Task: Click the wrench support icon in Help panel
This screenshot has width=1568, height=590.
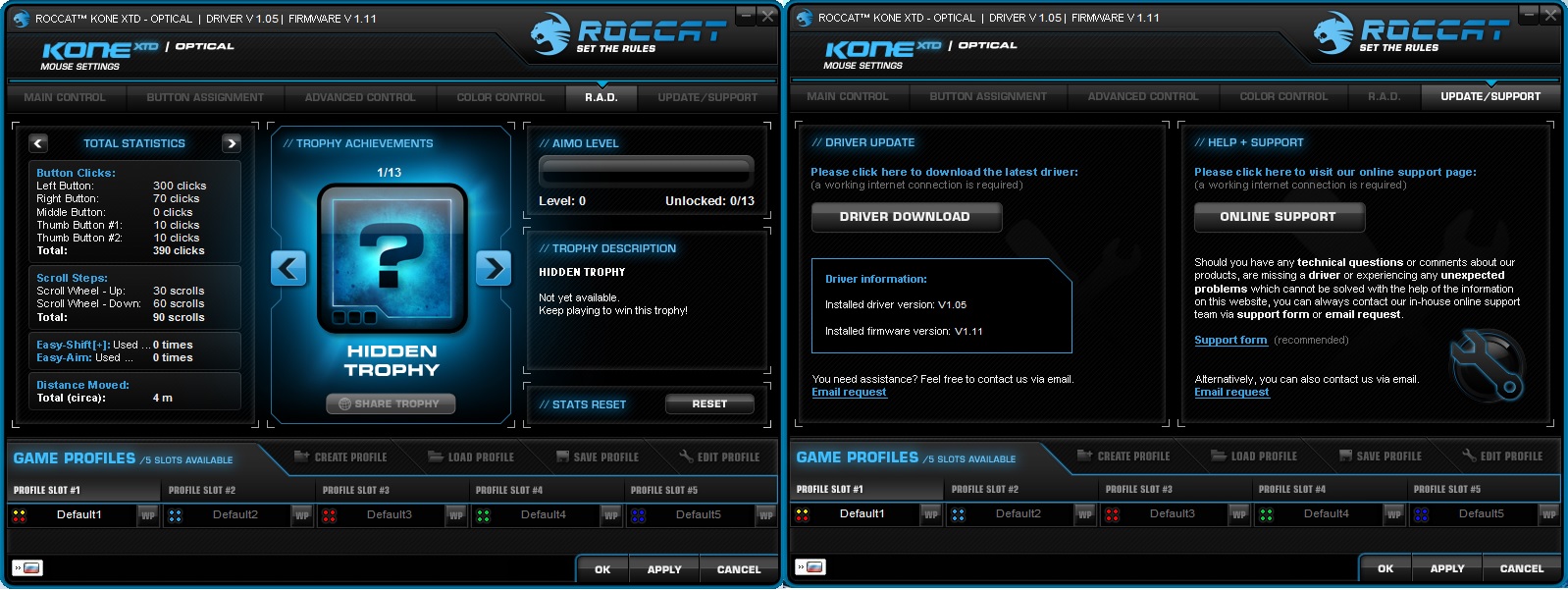Action: (x=1488, y=365)
